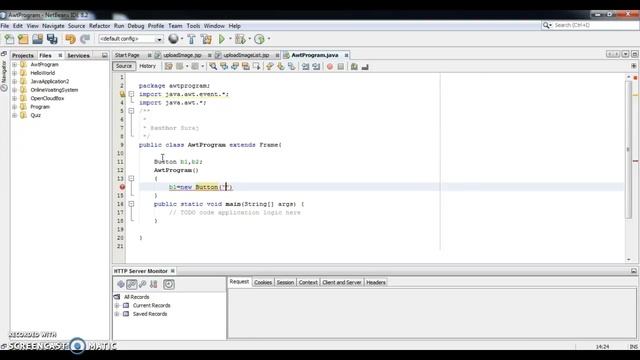This screenshot has height=360, width=640.
Task: Click the Clean and Build icon
Action: (207, 39)
